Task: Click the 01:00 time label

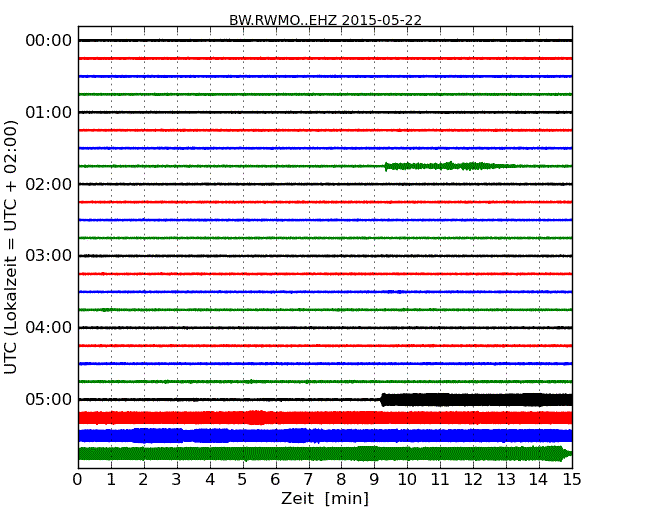Action: 49,112
